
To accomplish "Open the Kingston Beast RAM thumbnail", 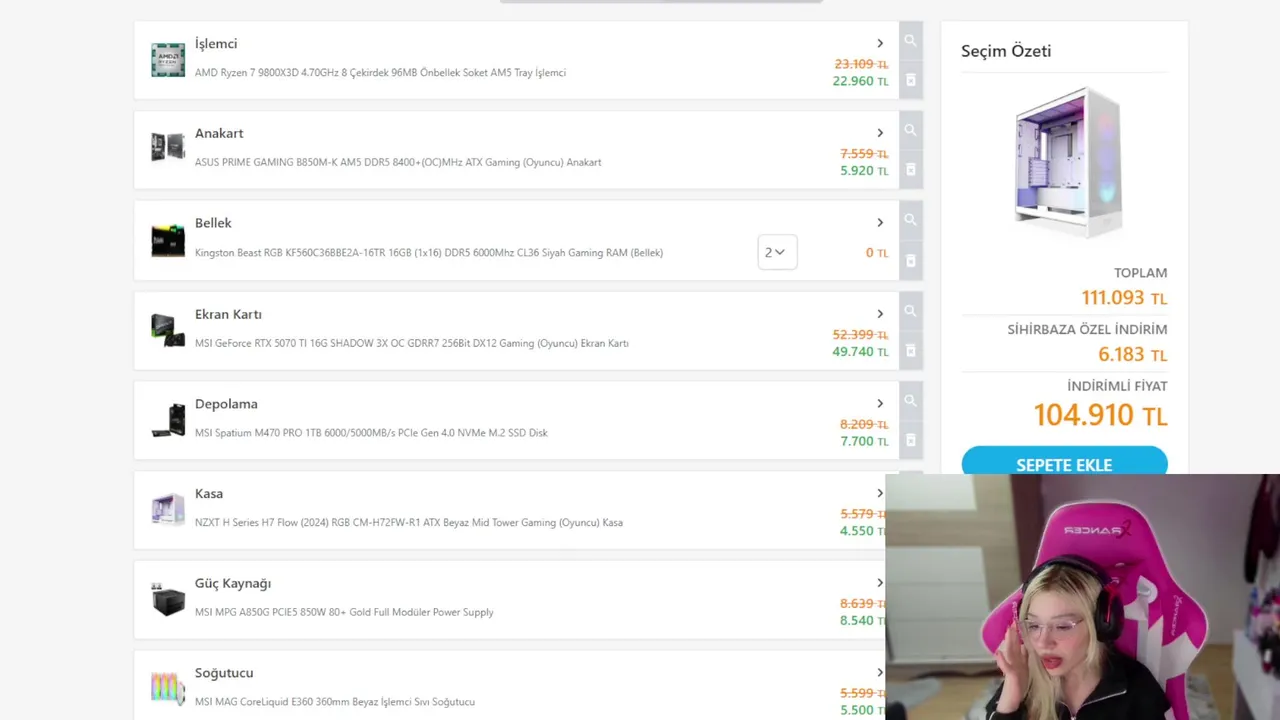I will 168,241.
